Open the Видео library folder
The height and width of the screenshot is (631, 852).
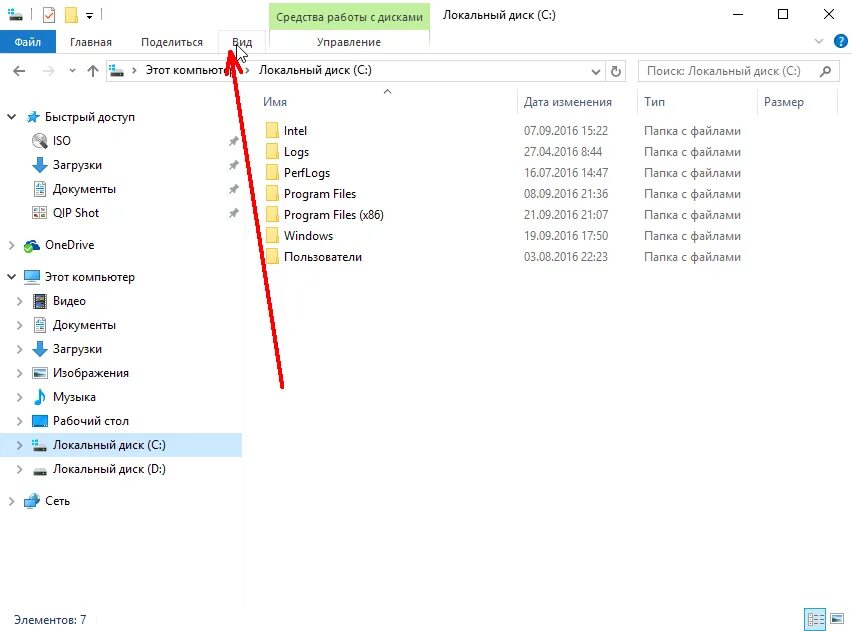[x=69, y=301]
